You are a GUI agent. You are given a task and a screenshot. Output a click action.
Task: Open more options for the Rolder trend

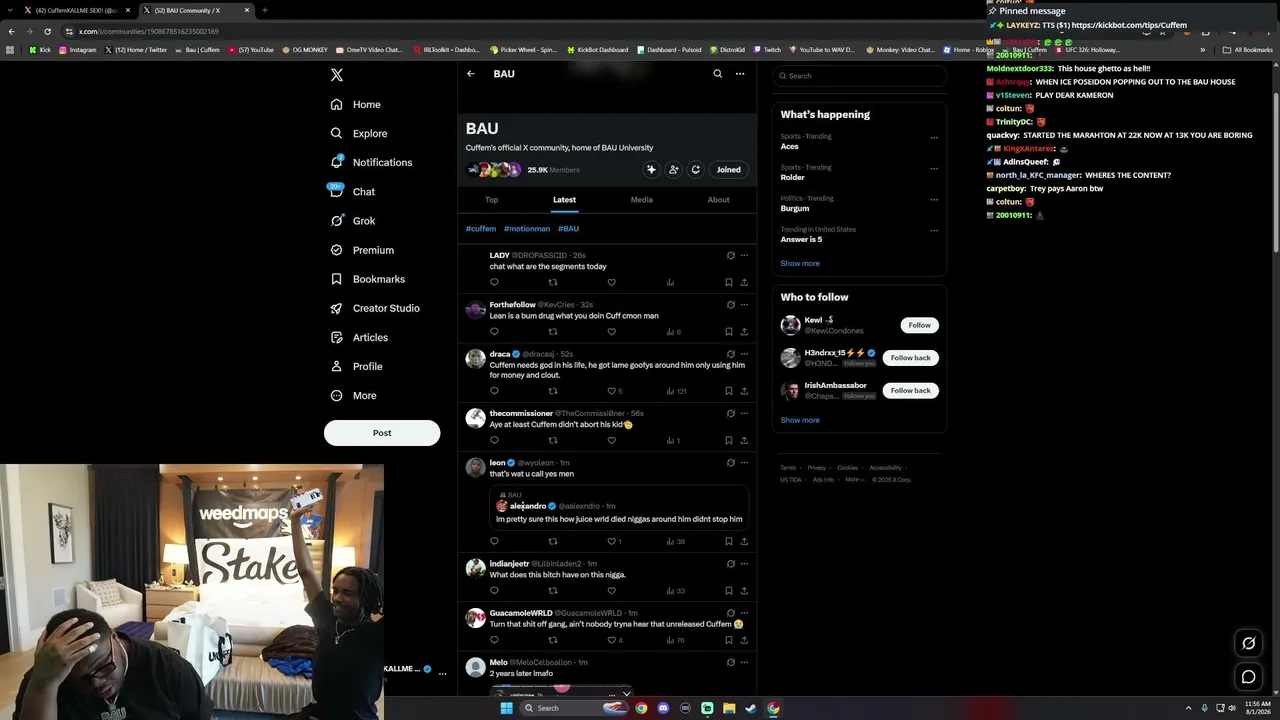click(934, 169)
